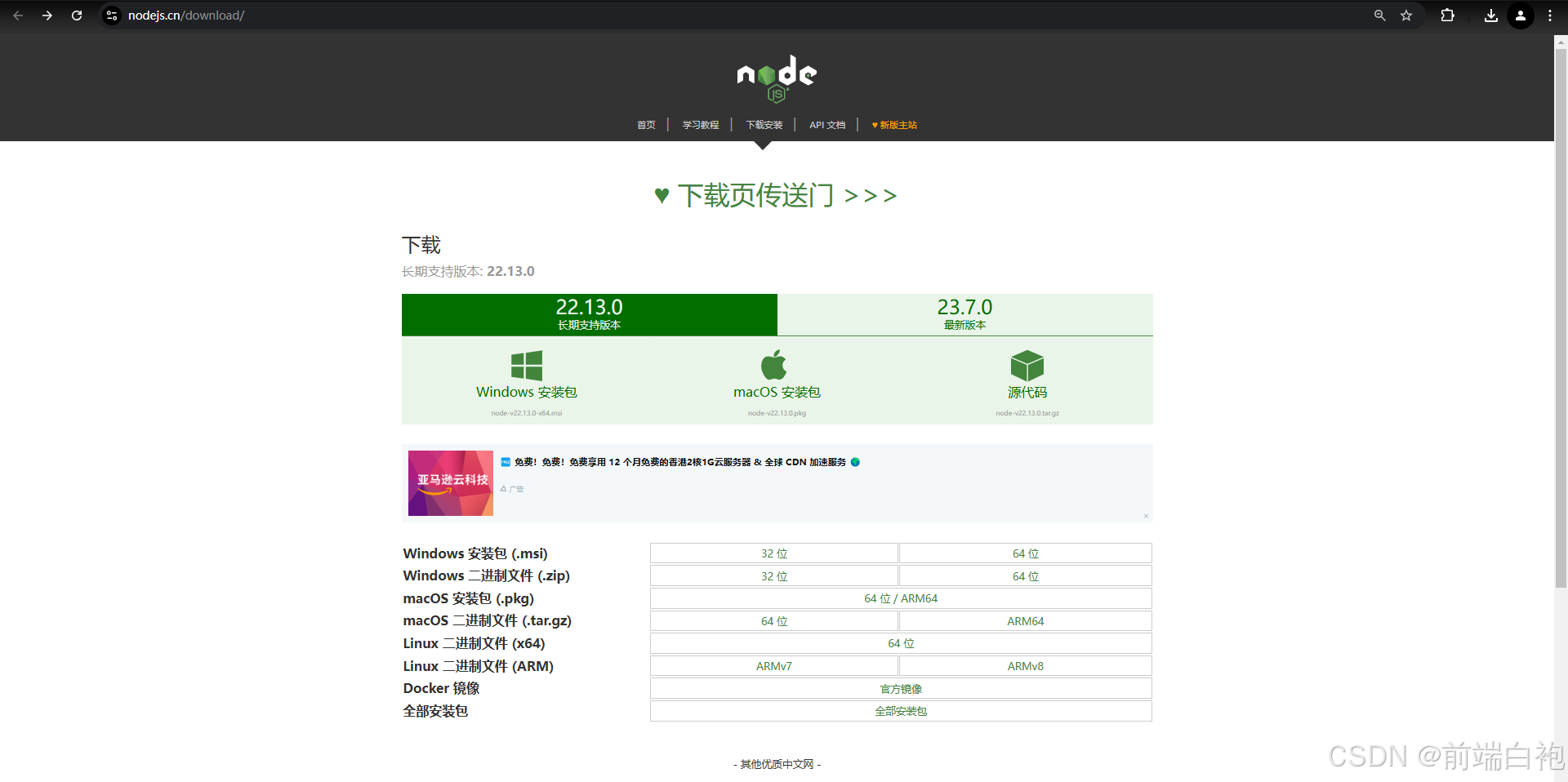Download 32 位 Windows 安装包 (.msi)
The image size is (1568, 782).
click(774, 553)
